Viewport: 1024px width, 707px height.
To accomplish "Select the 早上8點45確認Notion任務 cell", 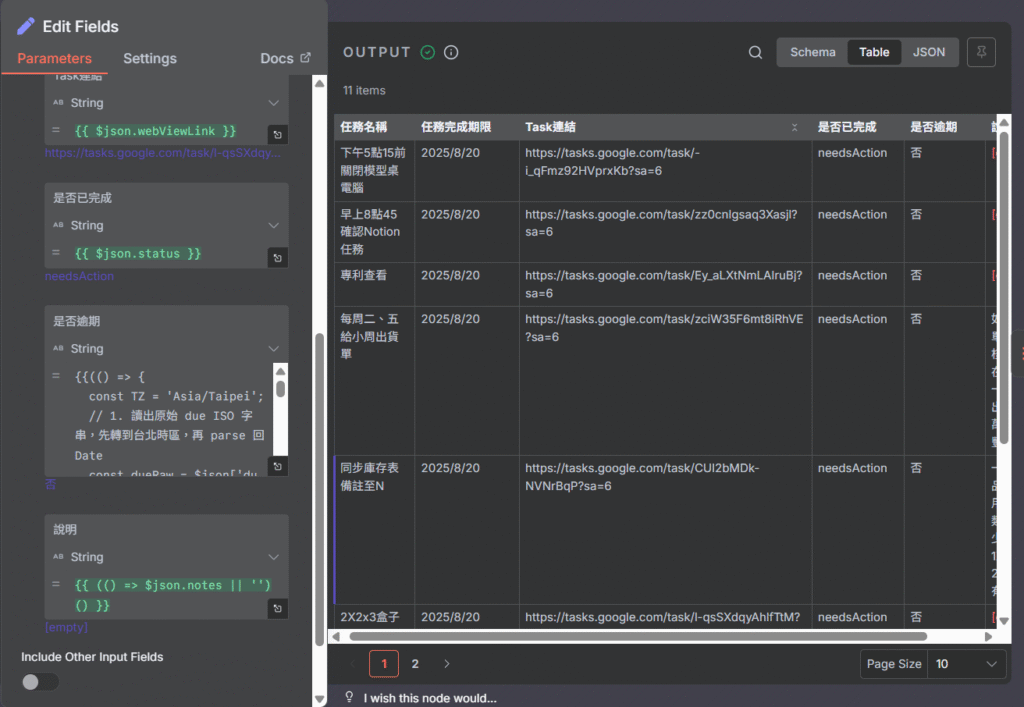I will [374, 232].
